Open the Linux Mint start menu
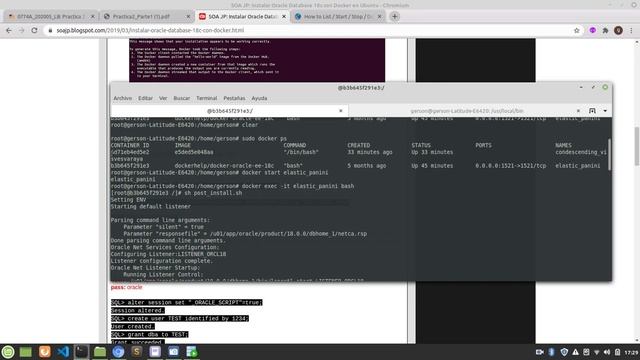Image resolution: width=640 pixels, height=360 pixels. tap(8, 352)
